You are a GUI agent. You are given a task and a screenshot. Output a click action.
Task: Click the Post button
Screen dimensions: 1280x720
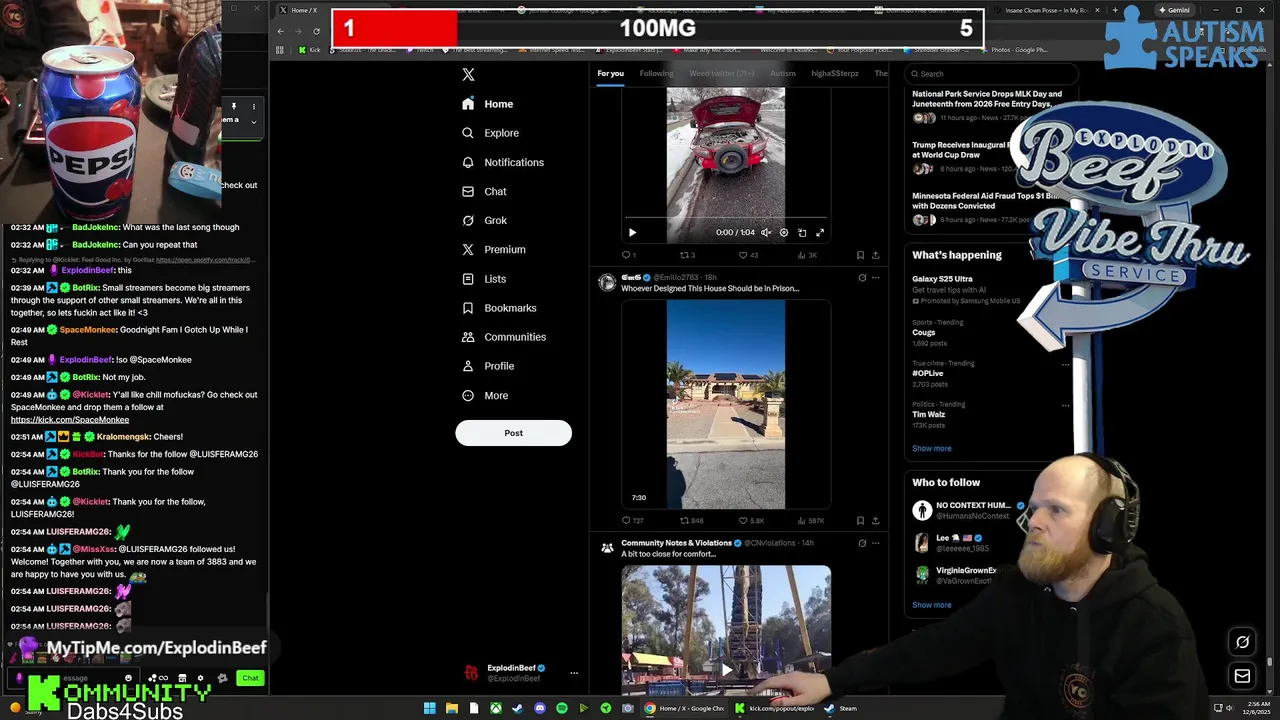513,433
